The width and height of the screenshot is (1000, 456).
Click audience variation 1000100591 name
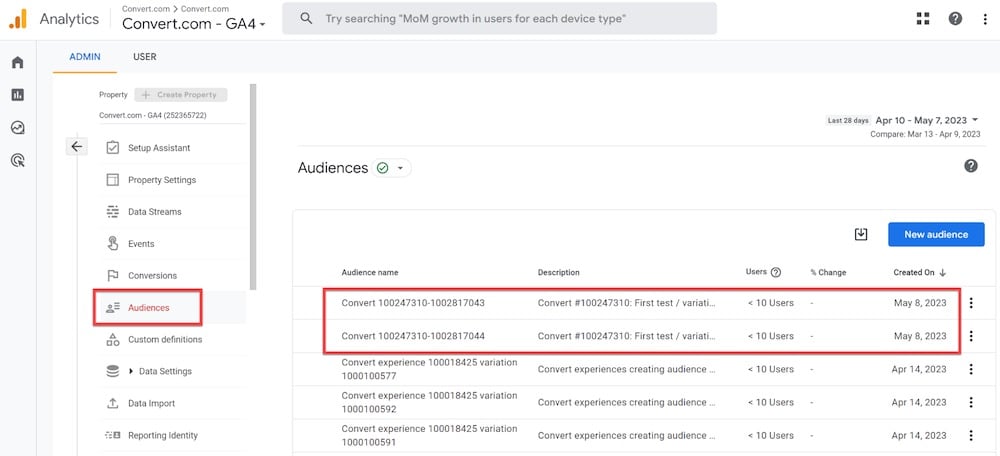429,436
